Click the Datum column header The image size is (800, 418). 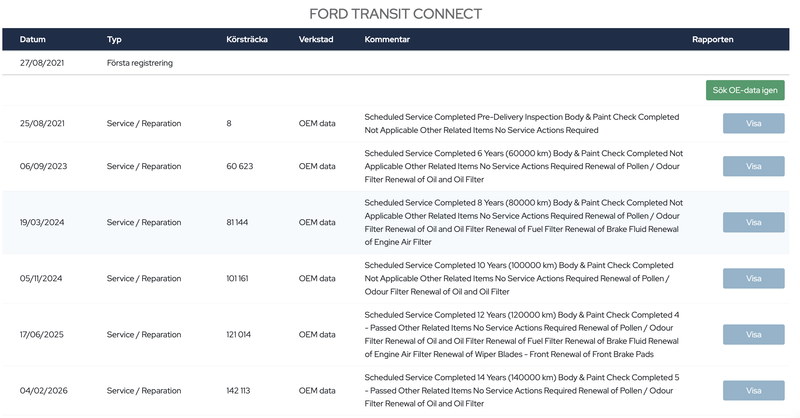click(x=33, y=39)
